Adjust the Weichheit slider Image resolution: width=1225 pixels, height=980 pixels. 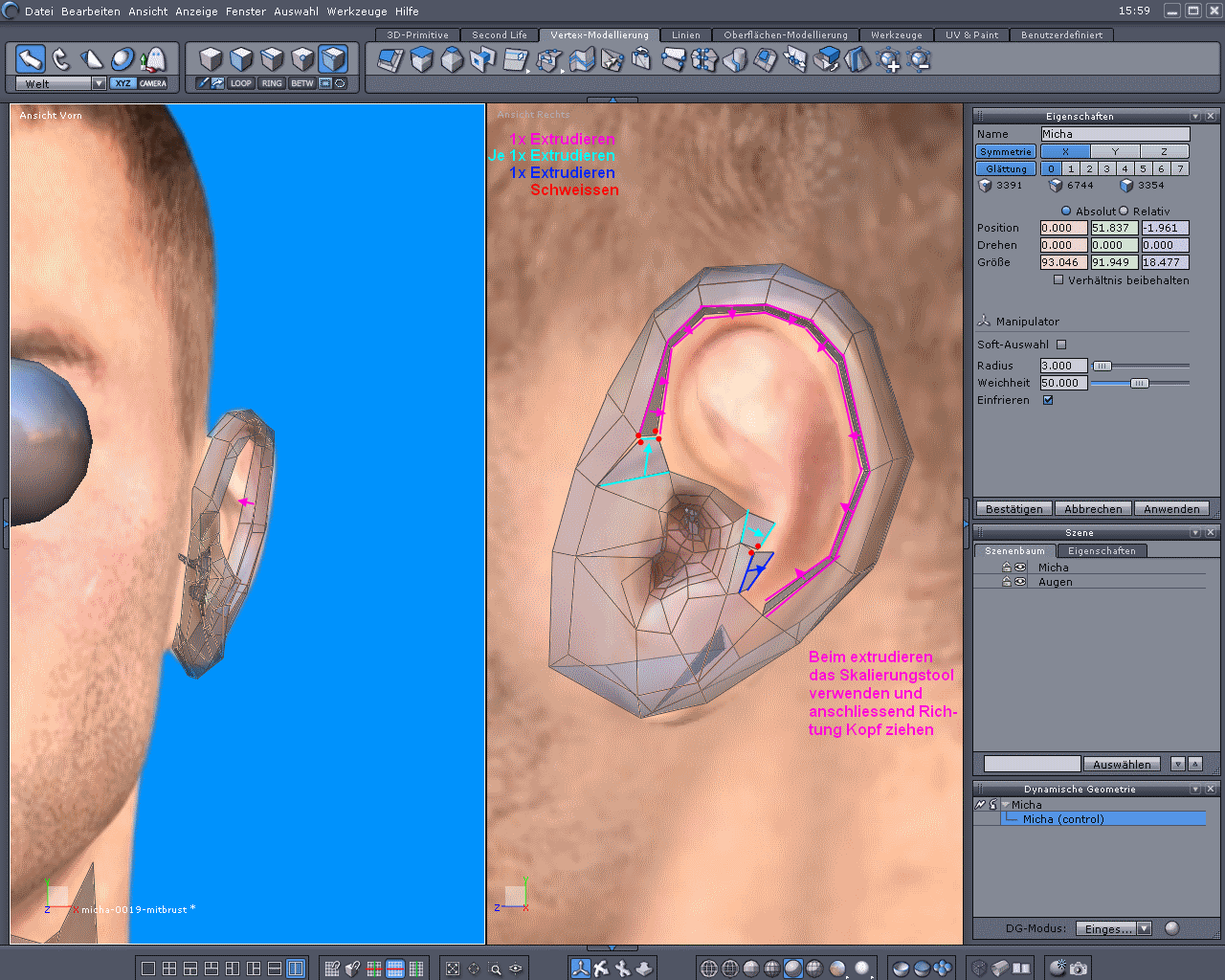coord(1139,383)
